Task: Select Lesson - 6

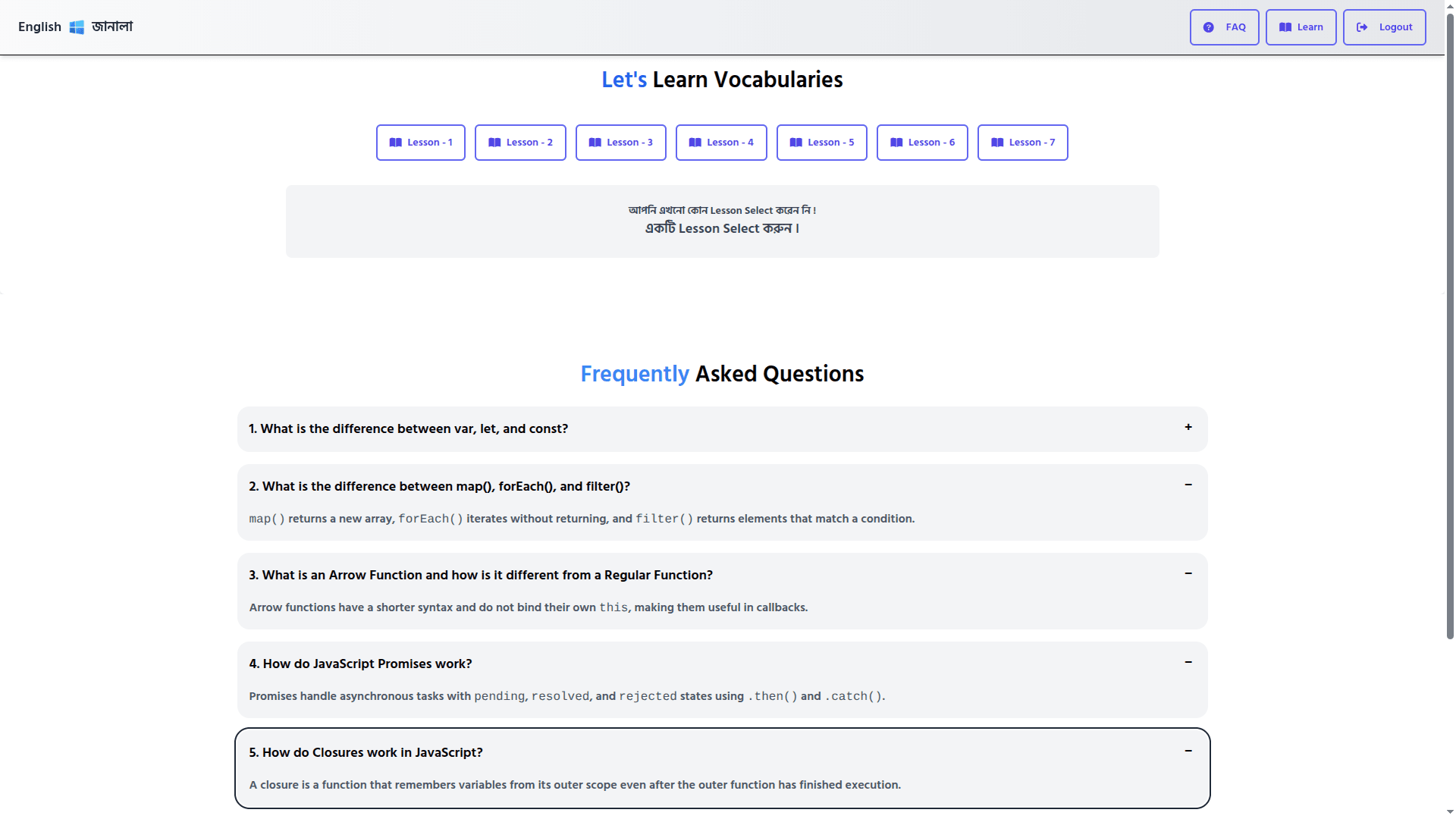Action: pos(922,143)
